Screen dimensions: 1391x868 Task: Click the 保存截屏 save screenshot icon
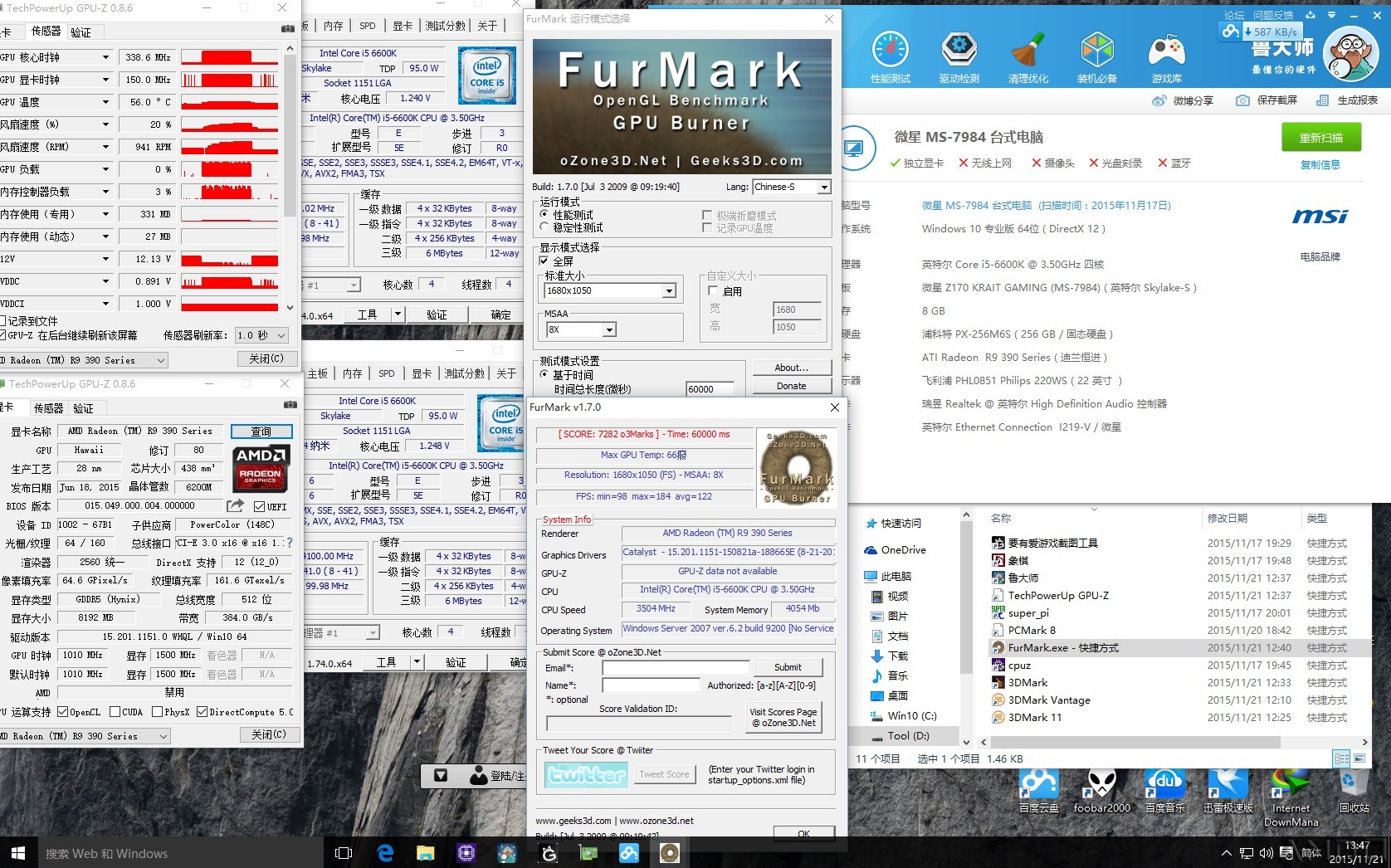point(1242,100)
